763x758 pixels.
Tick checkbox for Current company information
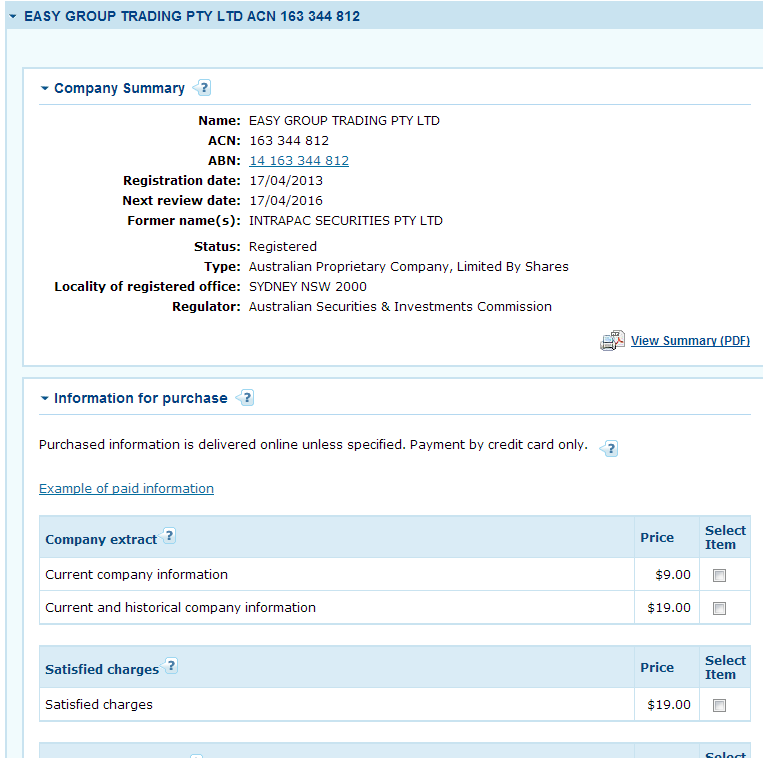(x=719, y=575)
